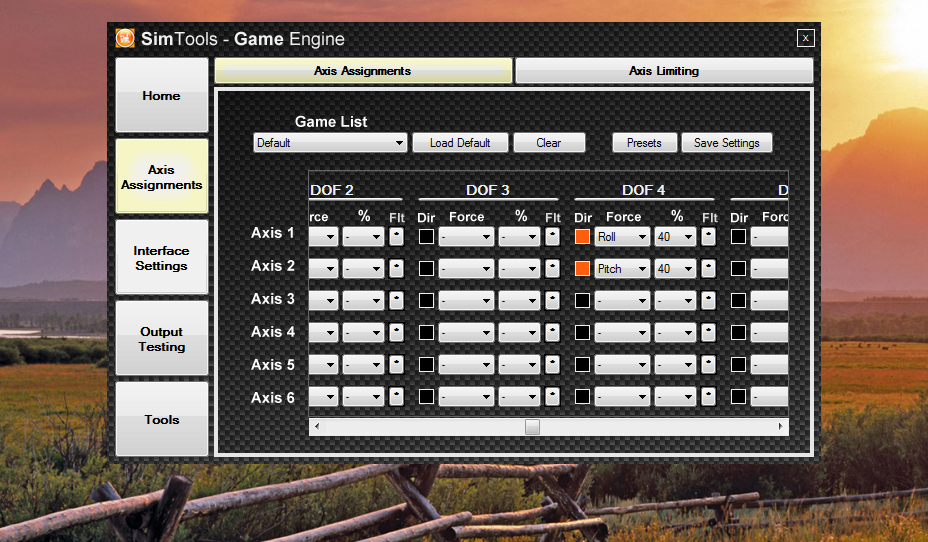Screen dimensions: 928x542
Task: Open DOF 2 percent dropdown for Axis 1
Action: 363,237
